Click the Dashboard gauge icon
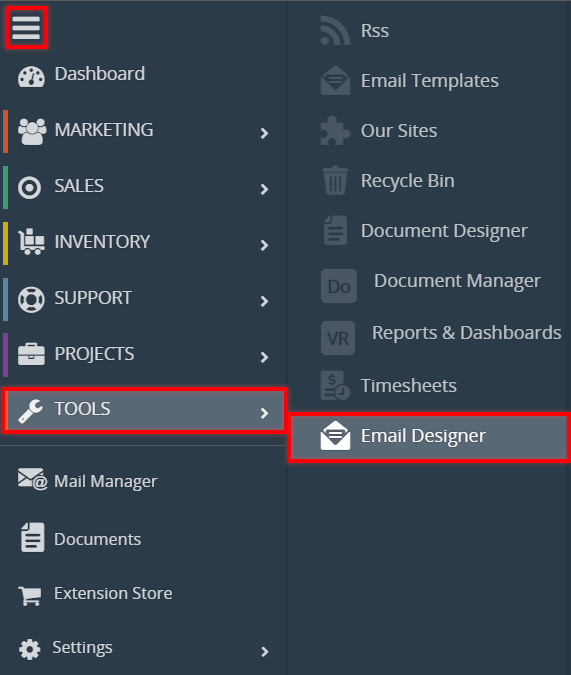 click(x=31, y=77)
